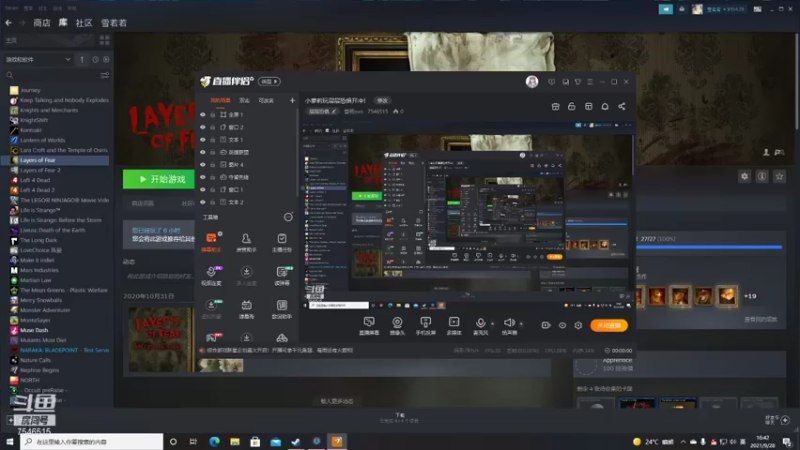Select Layers of Fear 2 in library
The image size is (800, 450).
coord(40,170)
